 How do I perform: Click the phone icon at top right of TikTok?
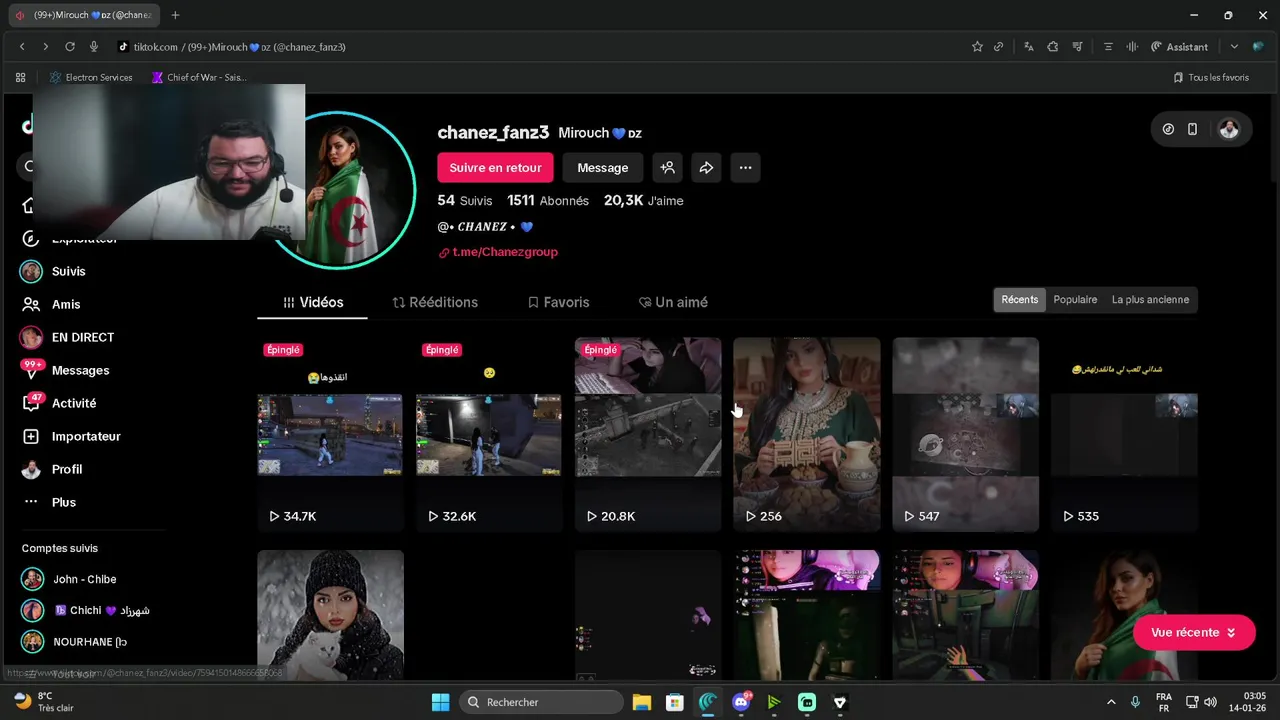[x=1192, y=129]
